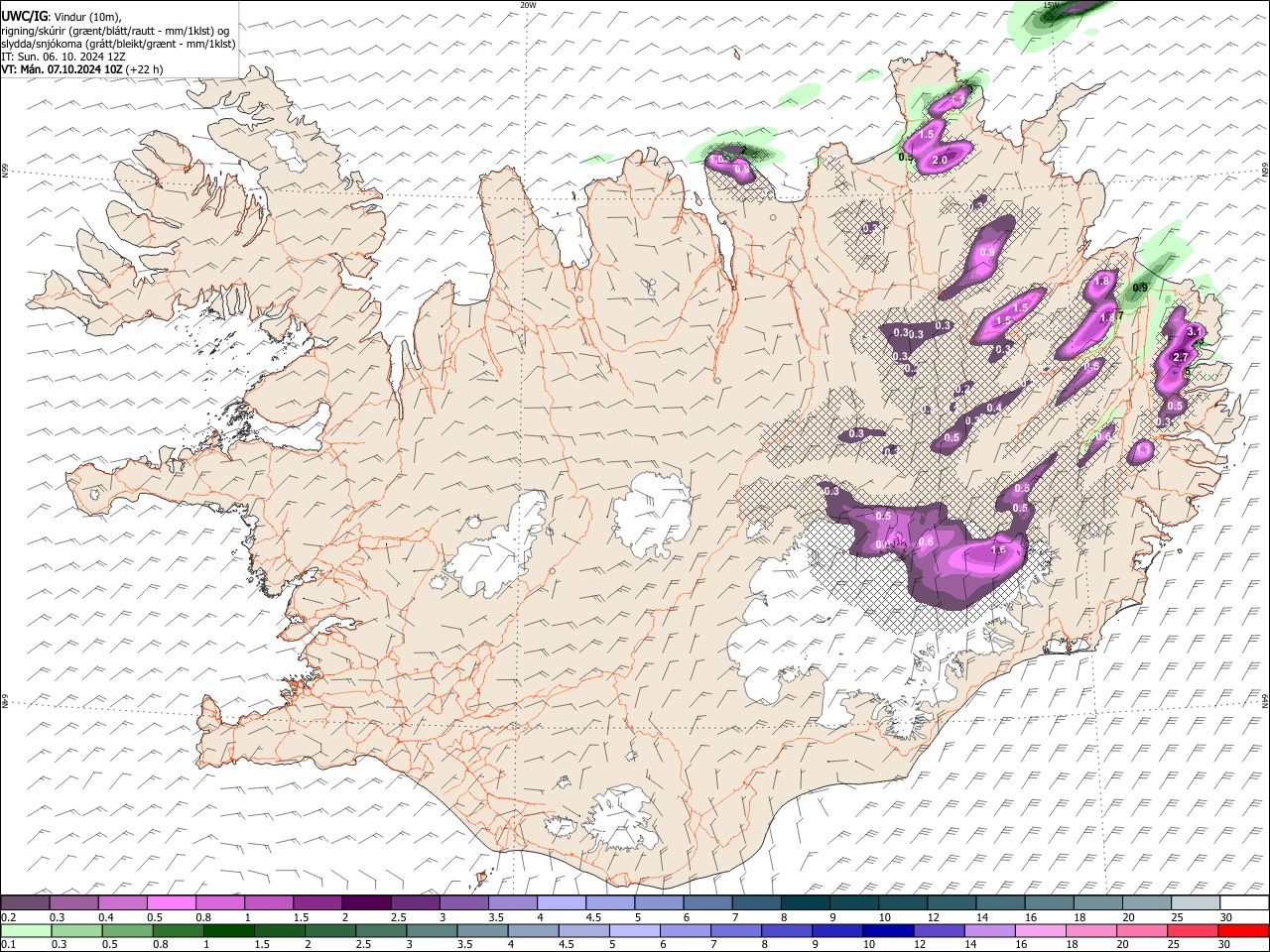Click the 1.1 precipitation value label
Image resolution: width=1270 pixels, height=952 pixels.
coord(1143,450)
